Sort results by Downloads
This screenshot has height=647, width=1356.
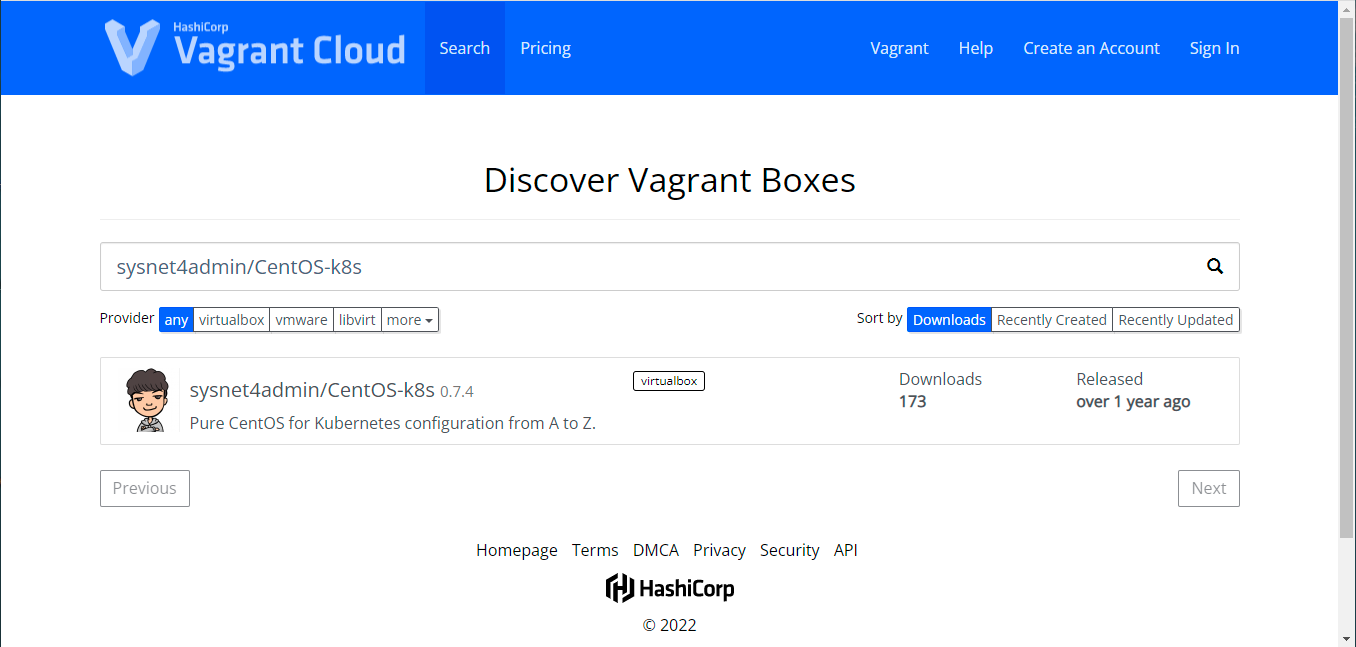[949, 320]
